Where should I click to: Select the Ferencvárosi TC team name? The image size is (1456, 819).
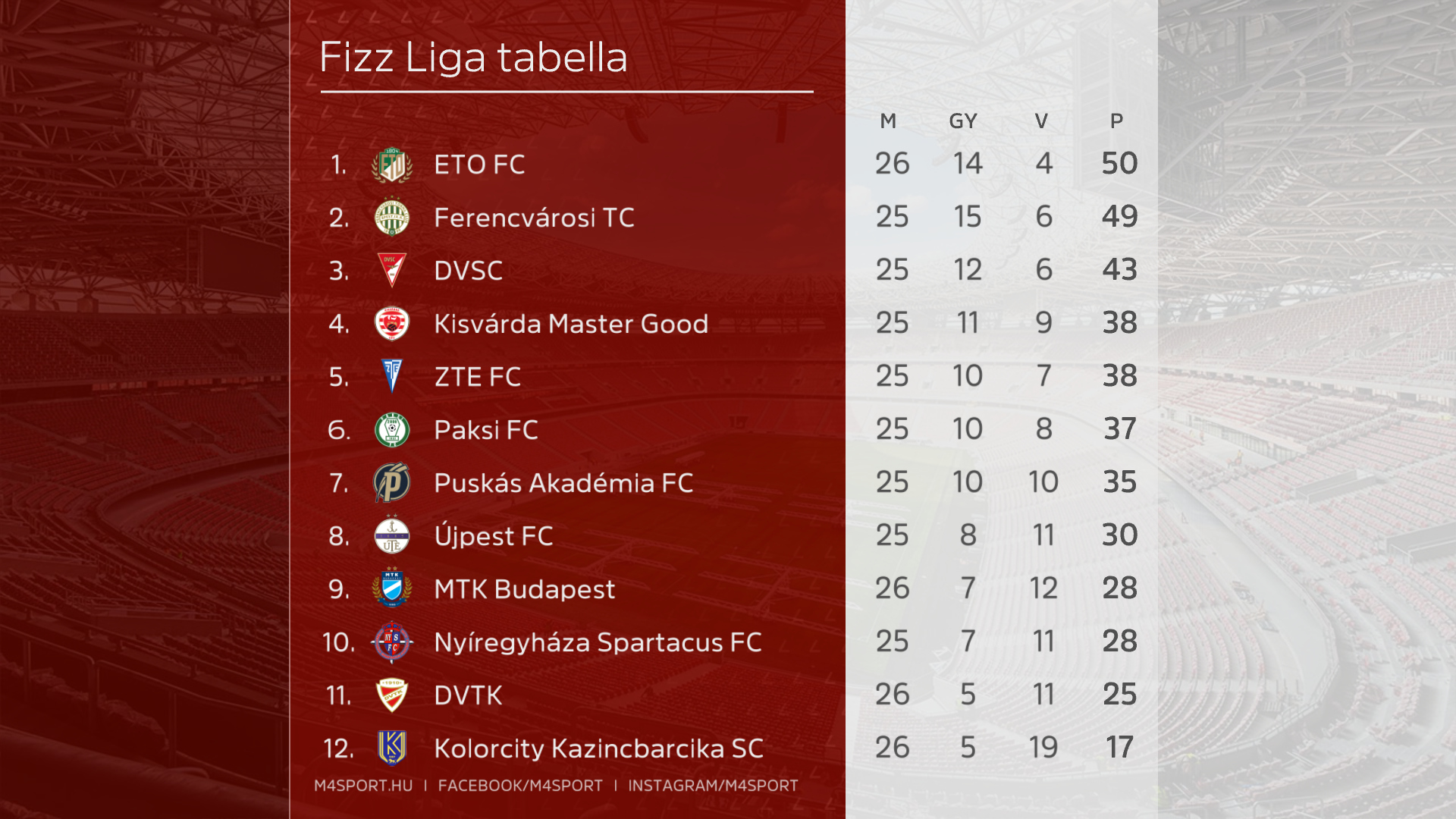[534, 218]
